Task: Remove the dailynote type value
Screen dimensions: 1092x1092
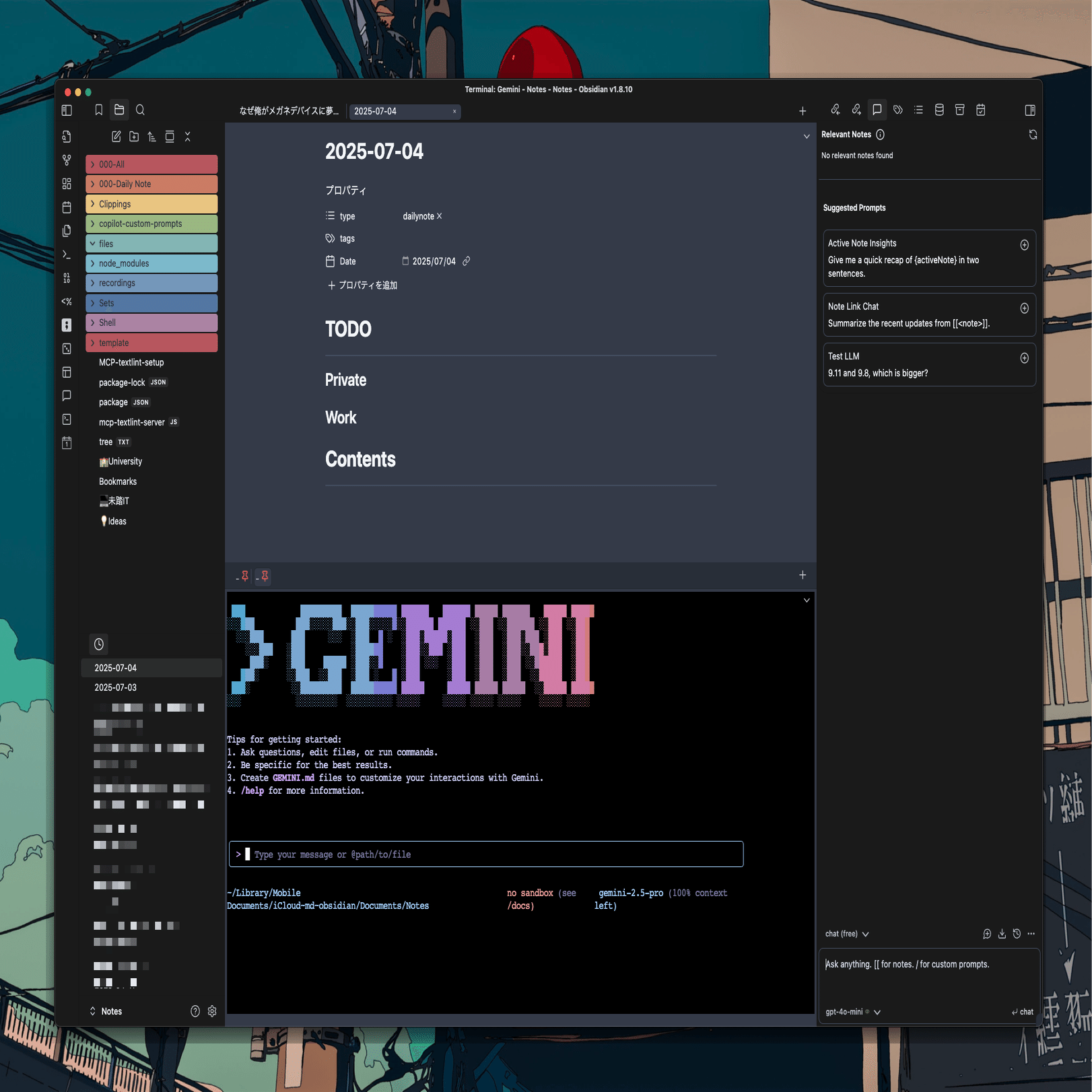Action: pyautogui.click(x=440, y=216)
